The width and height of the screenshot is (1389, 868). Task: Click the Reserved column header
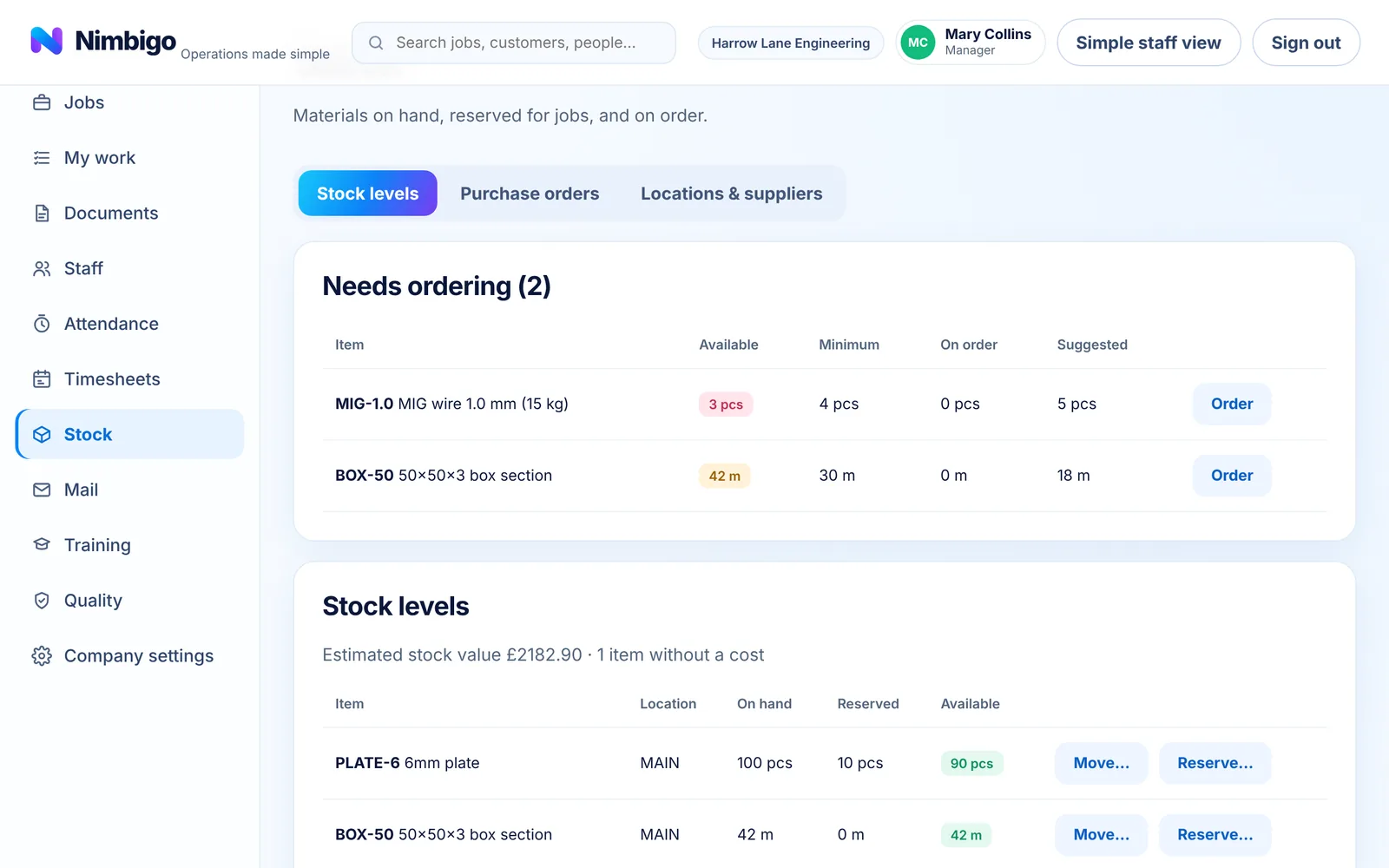click(868, 704)
